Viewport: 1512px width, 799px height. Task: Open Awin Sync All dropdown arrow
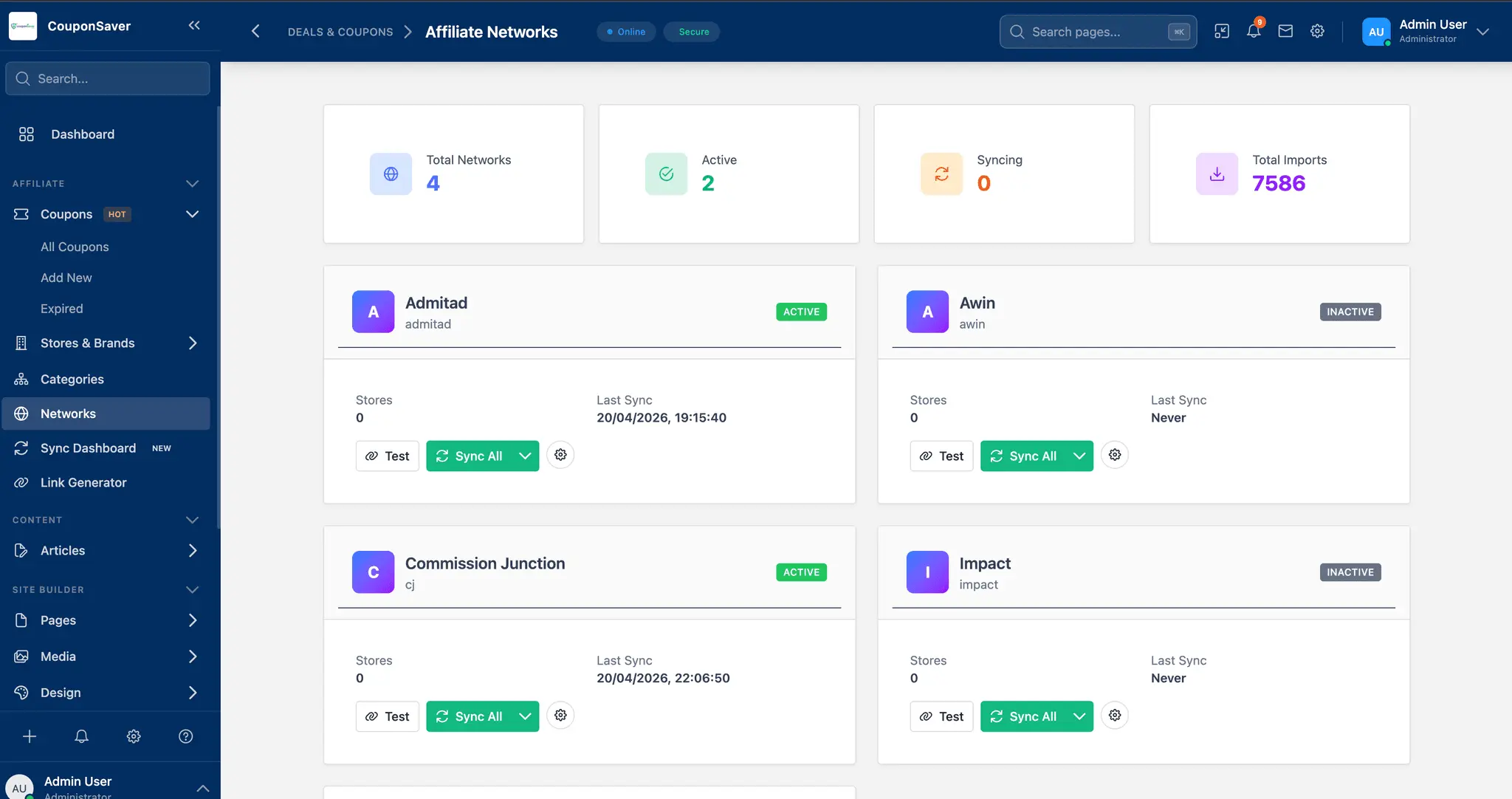[1079, 456]
